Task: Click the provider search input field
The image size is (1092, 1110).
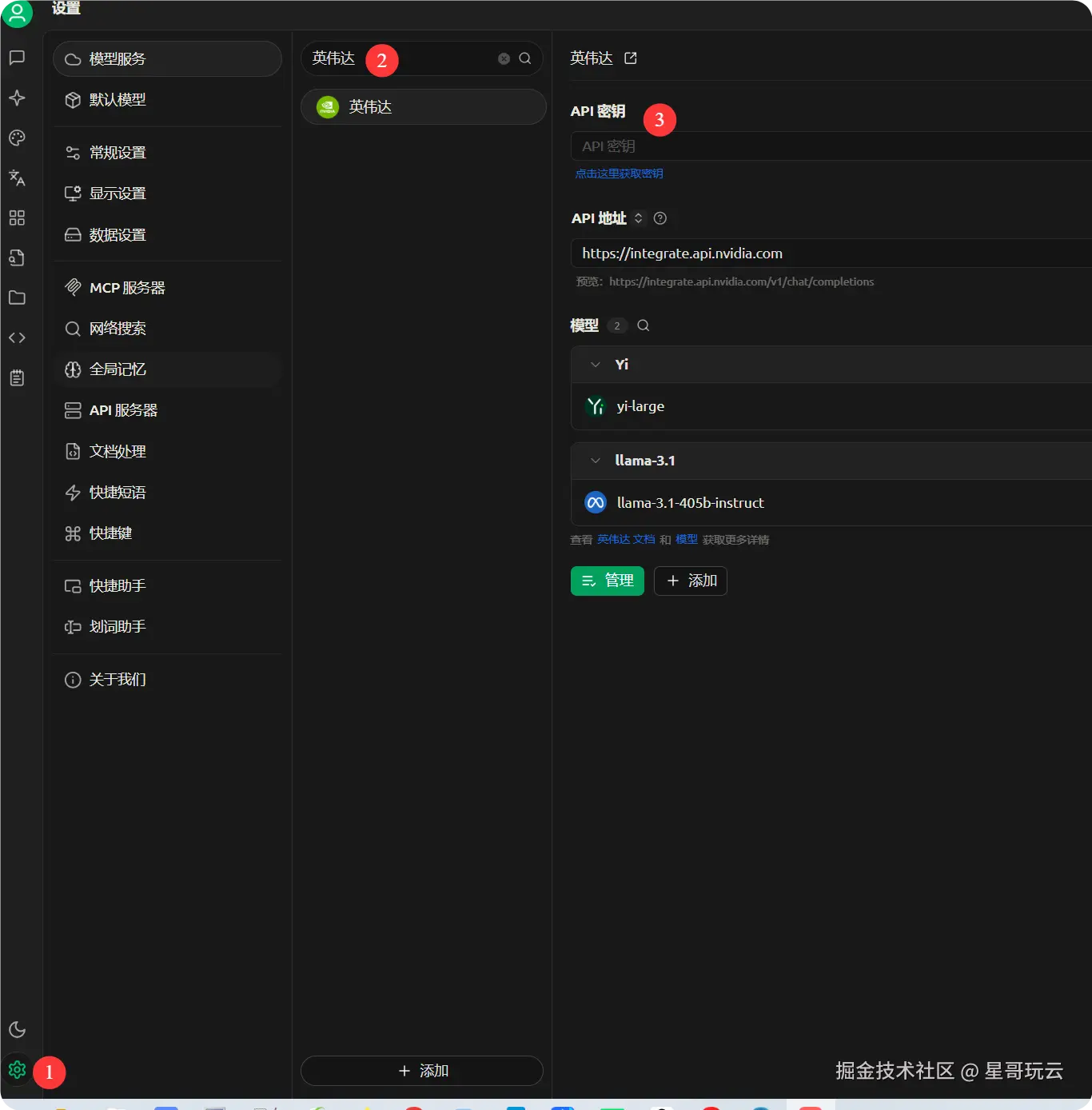Action: [422, 58]
